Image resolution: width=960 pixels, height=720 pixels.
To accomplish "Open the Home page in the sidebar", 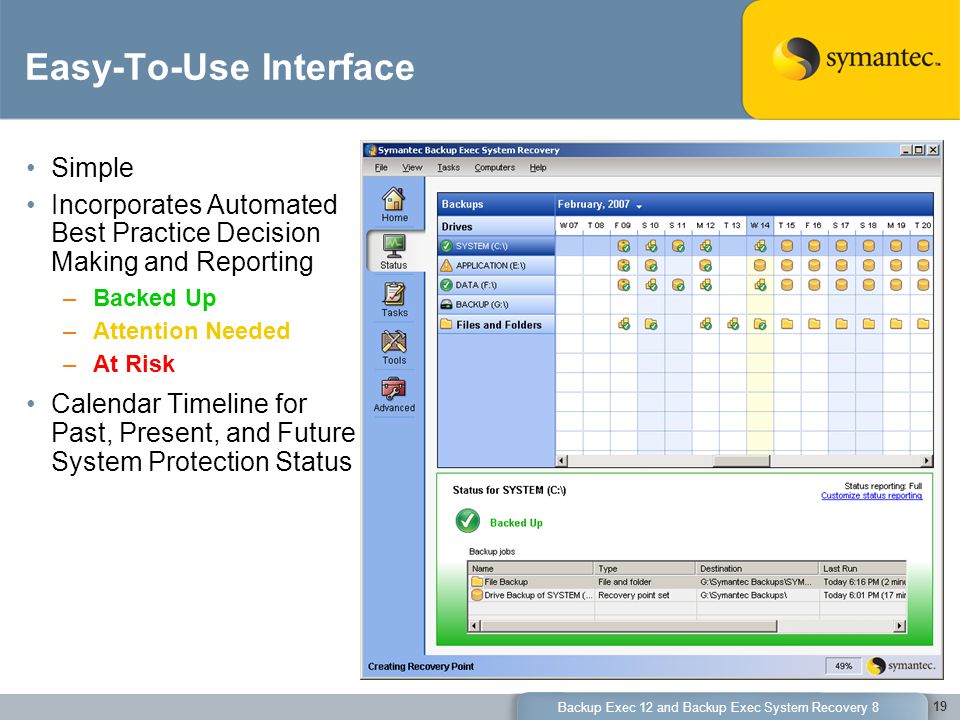I will pos(394,204).
